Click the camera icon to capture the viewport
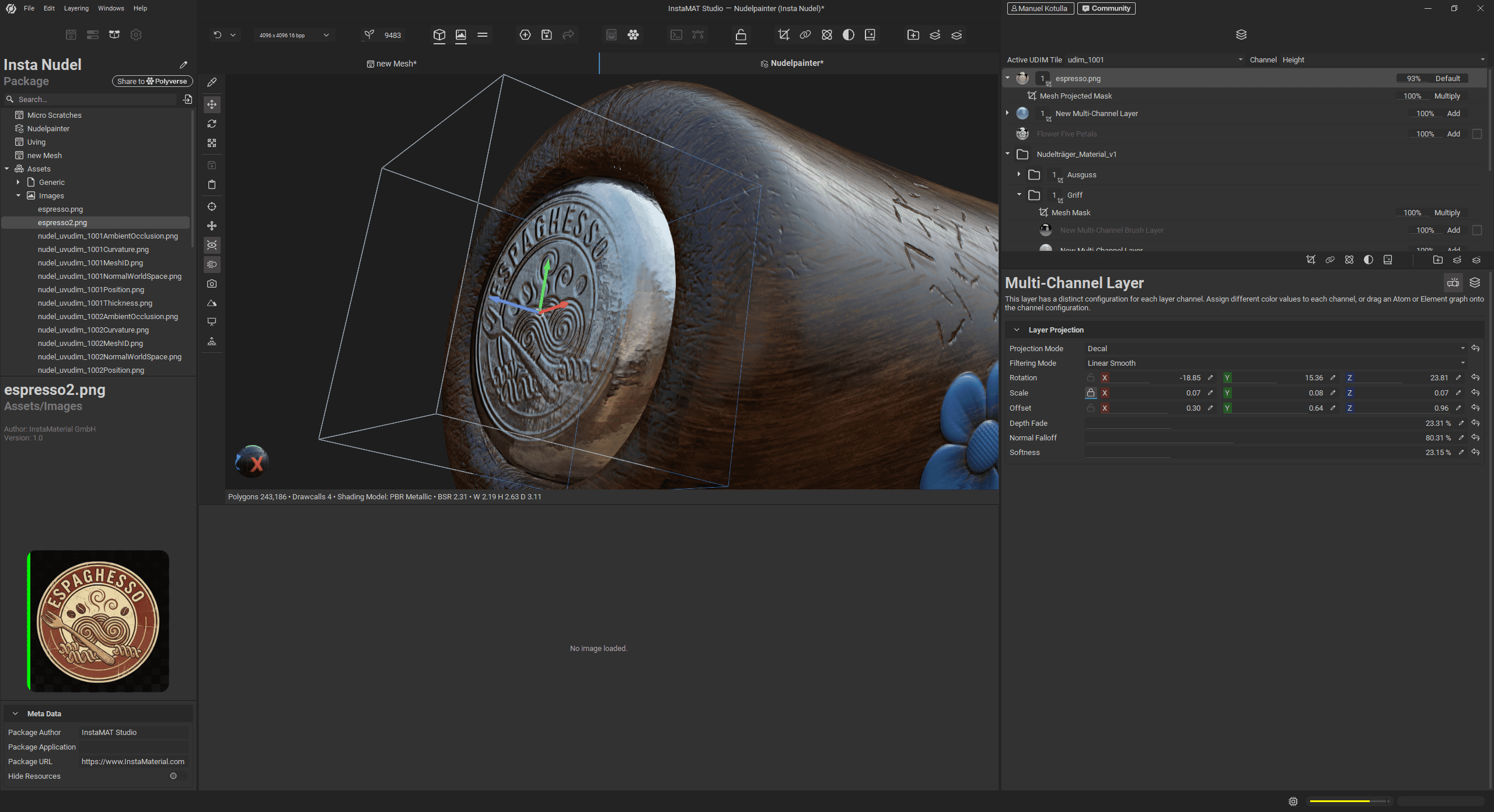The height and width of the screenshot is (812, 1494). (212, 284)
